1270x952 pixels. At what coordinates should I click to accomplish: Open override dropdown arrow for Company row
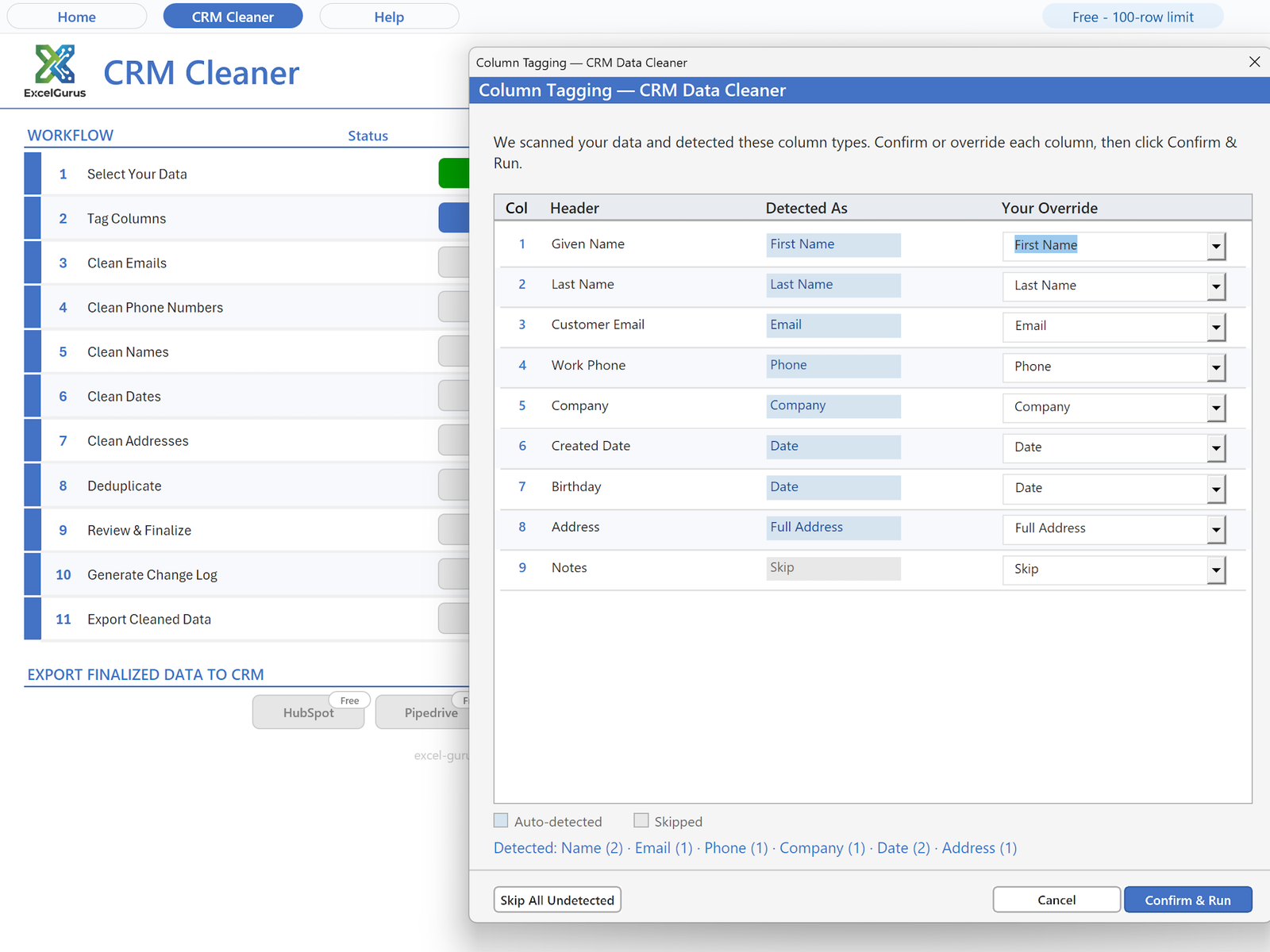1216,408
